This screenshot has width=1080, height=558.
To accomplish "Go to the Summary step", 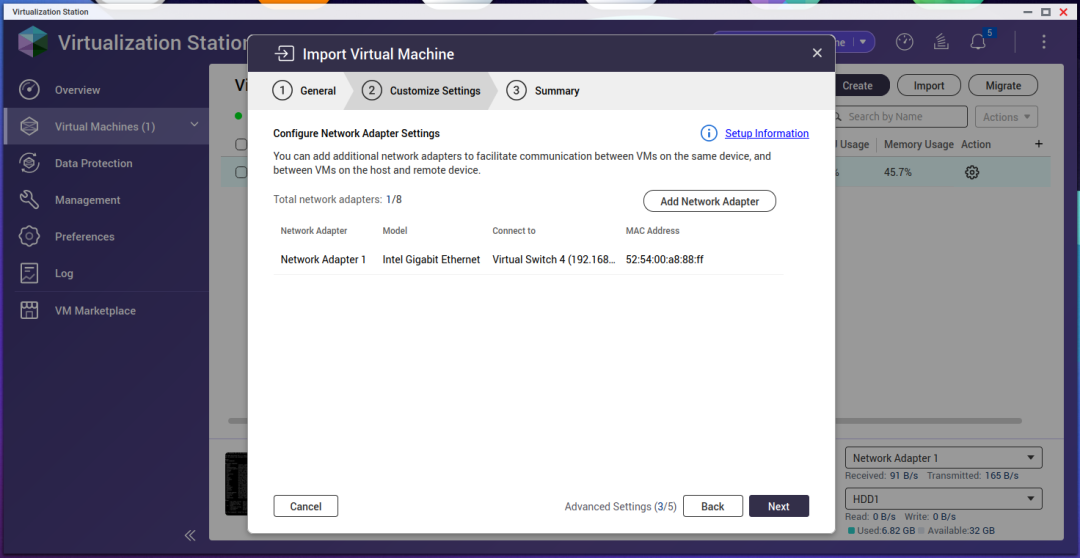I will (x=543, y=91).
